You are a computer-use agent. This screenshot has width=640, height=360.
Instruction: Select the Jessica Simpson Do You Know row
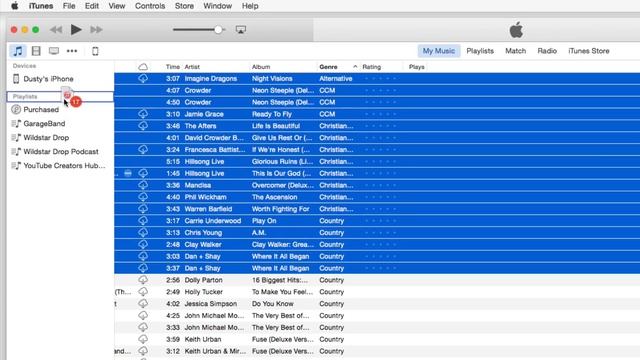377,304
